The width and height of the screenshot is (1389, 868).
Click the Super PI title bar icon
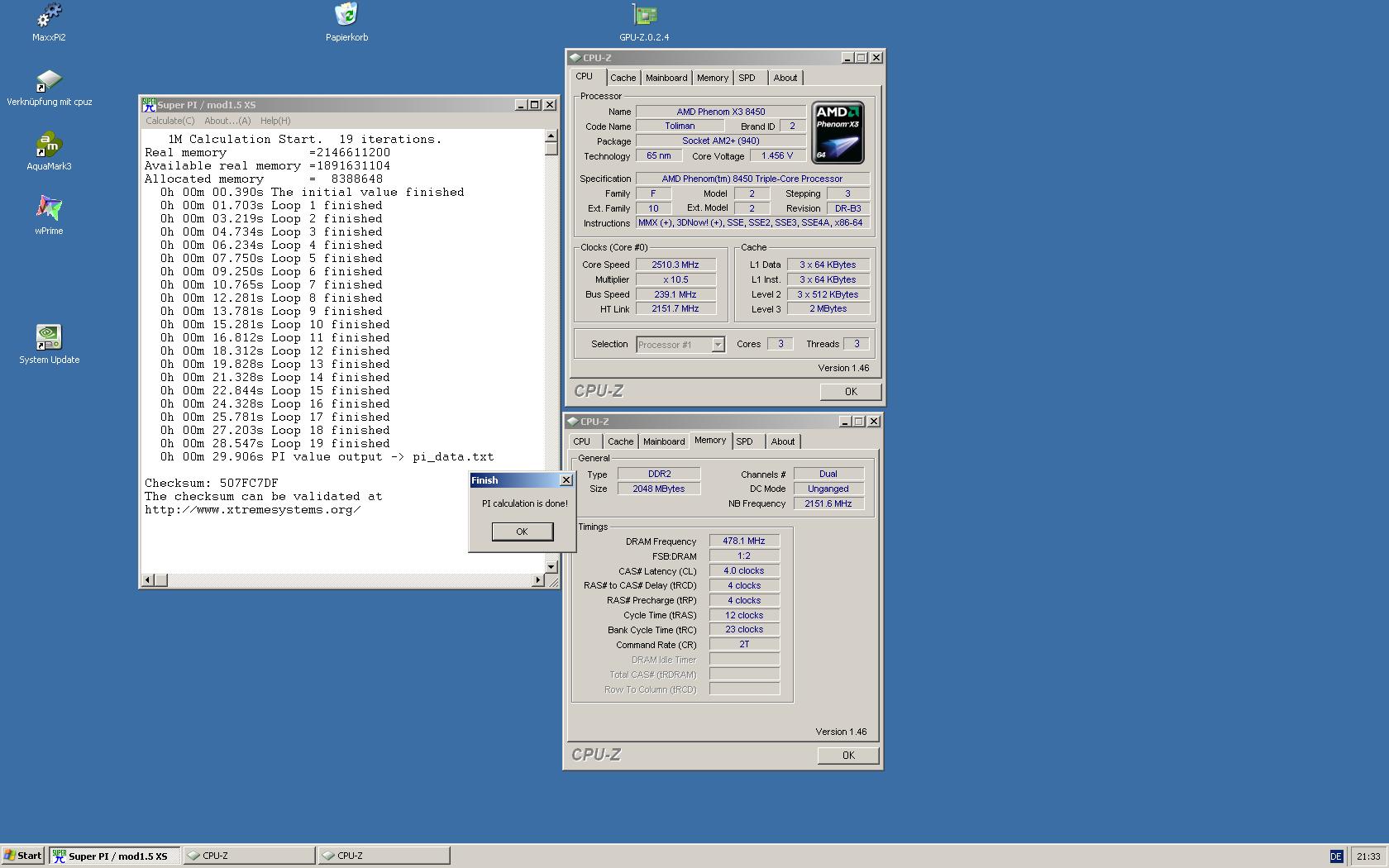(x=149, y=105)
